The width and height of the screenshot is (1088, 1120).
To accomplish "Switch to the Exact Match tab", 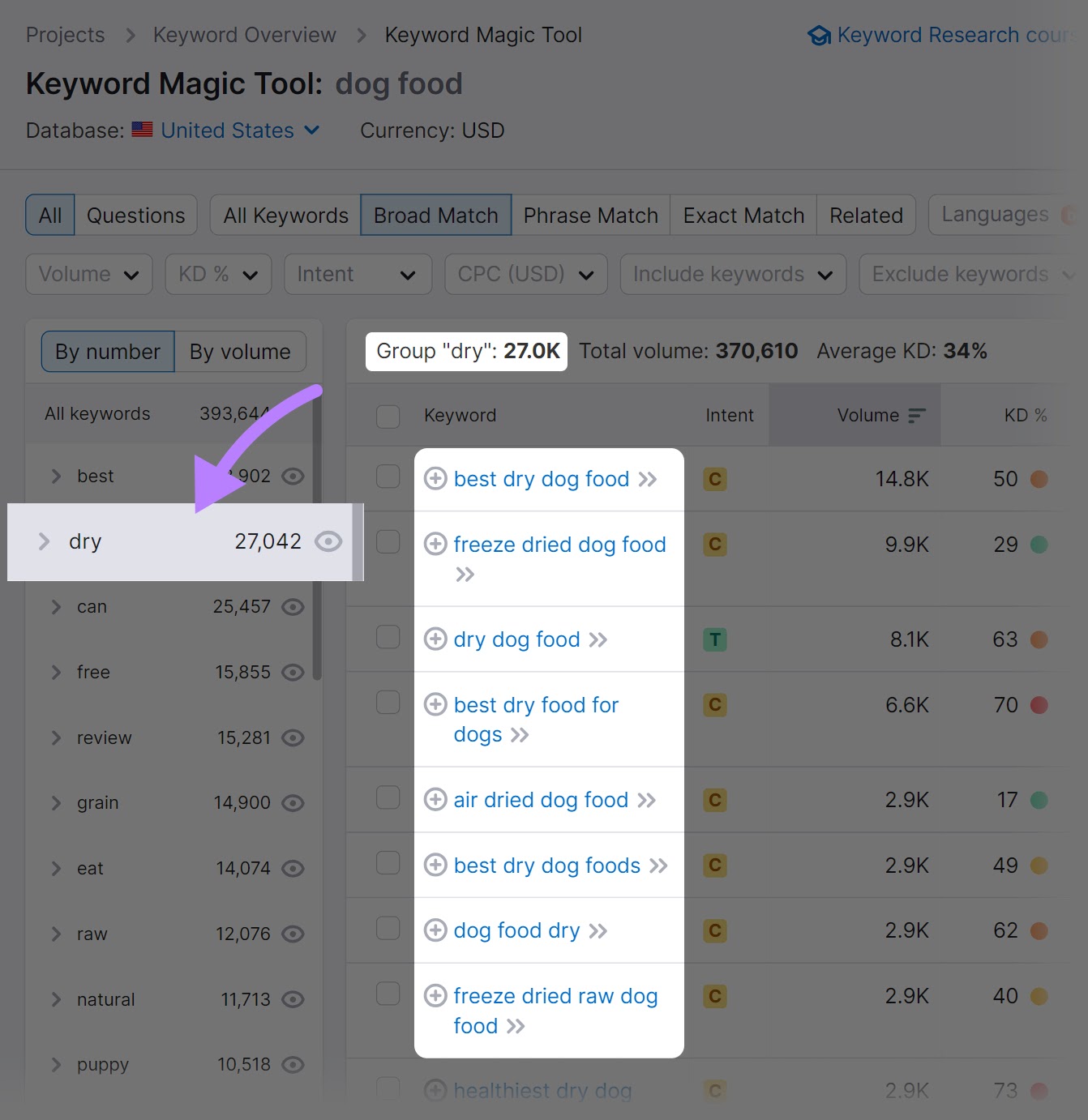I will pyautogui.click(x=743, y=215).
